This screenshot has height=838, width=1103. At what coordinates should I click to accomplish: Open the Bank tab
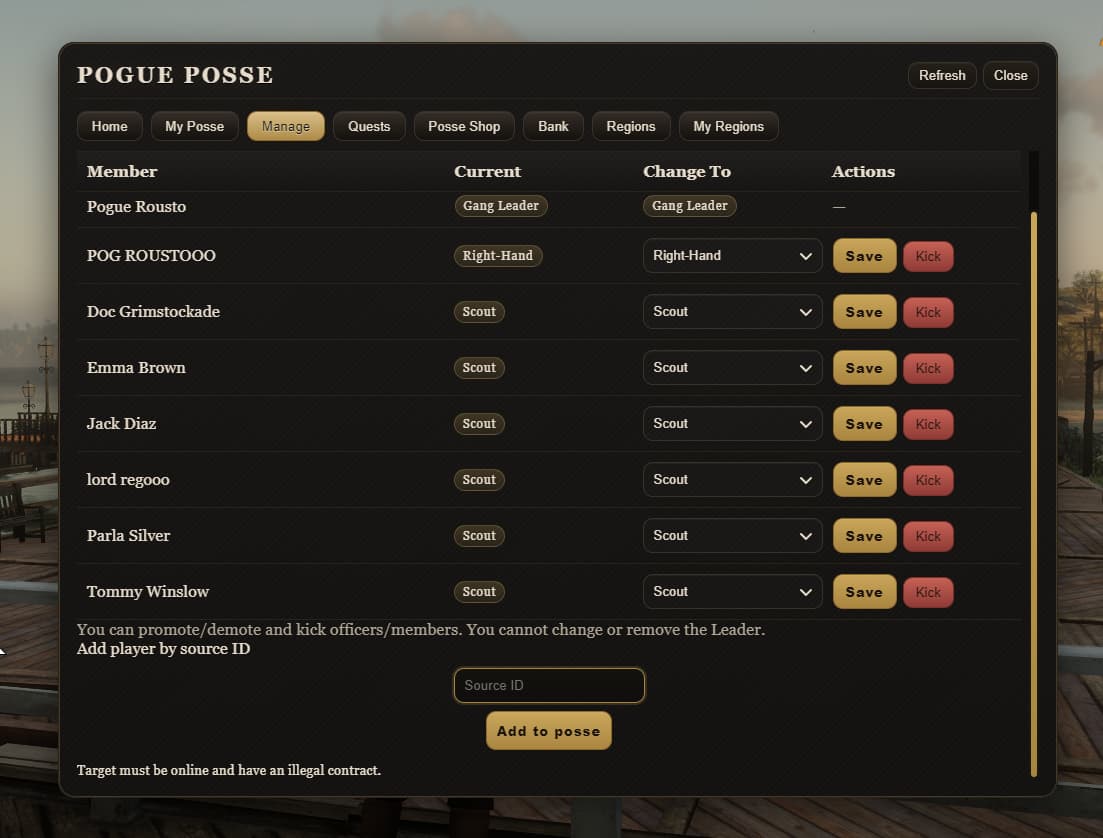click(x=553, y=126)
